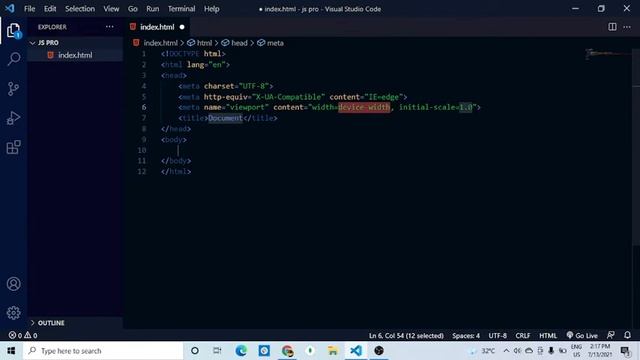Open editor more actions ellipsis
Screen dimensions: 640x360
click(x=627, y=27)
